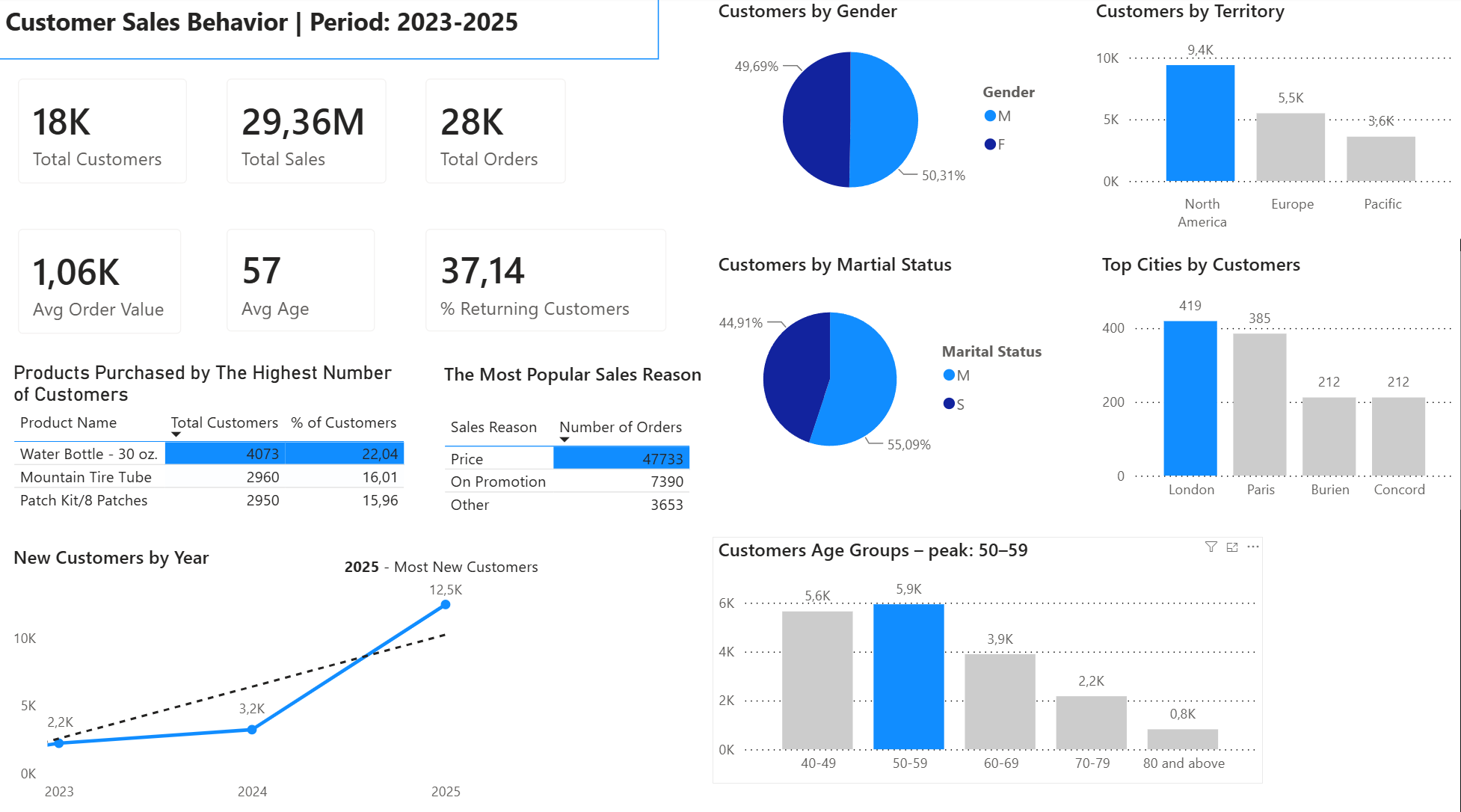
Task: Select the 57 Avg Age card
Action: pos(301,280)
